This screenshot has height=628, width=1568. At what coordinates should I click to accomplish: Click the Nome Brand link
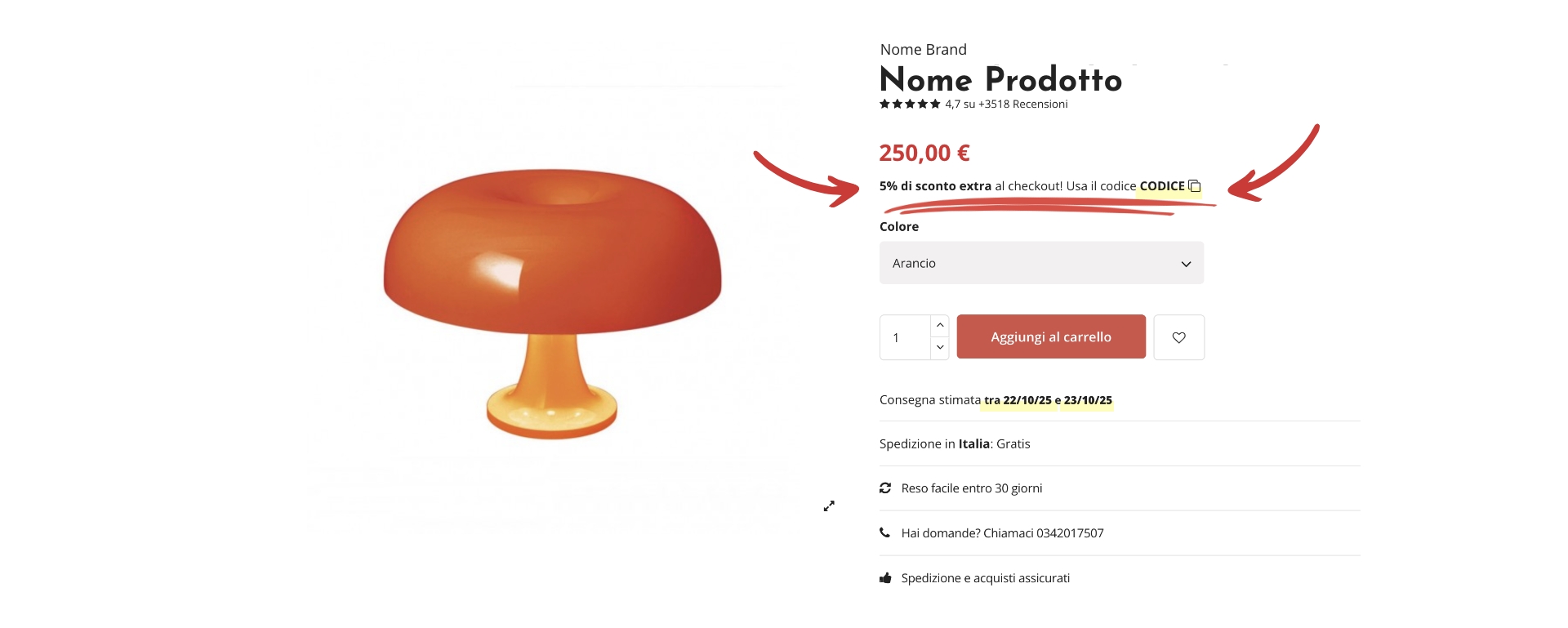point(923,50)
